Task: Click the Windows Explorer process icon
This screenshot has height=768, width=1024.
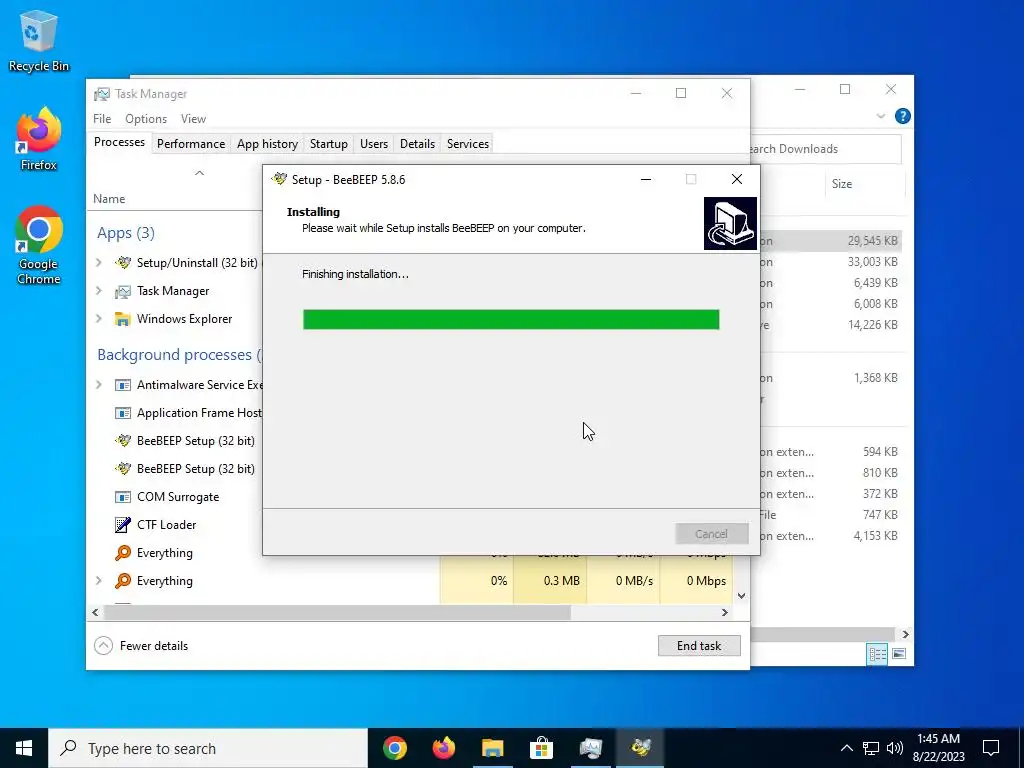Action: point(123,319)
